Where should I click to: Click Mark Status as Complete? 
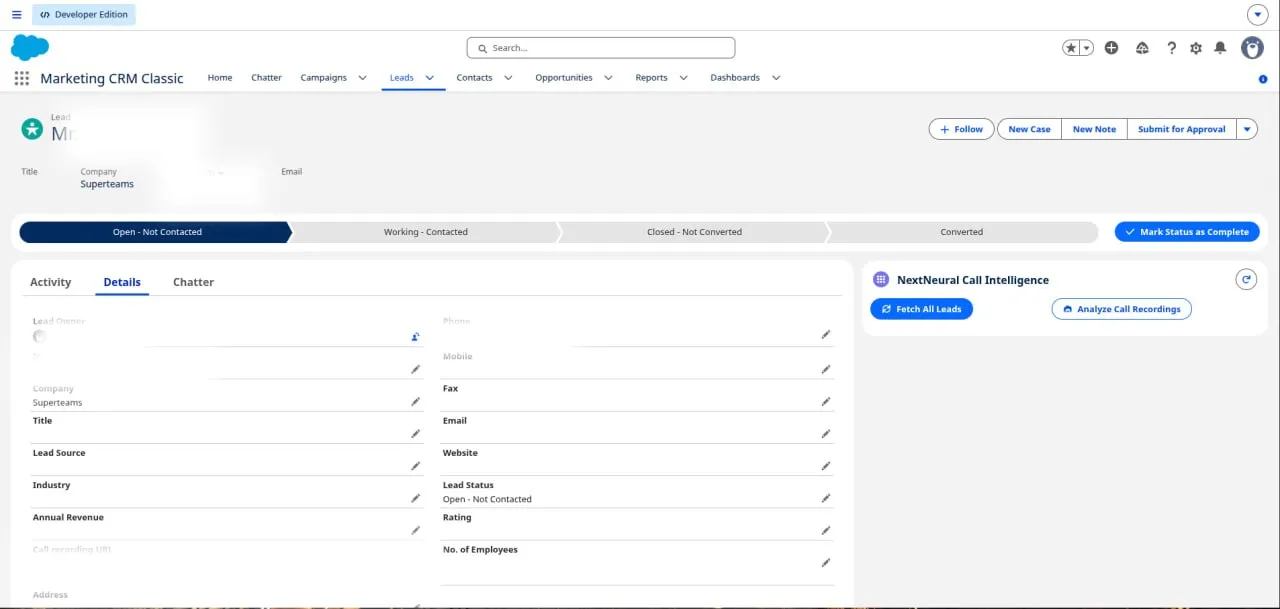pyautogui.click(x=1187, y=232)
